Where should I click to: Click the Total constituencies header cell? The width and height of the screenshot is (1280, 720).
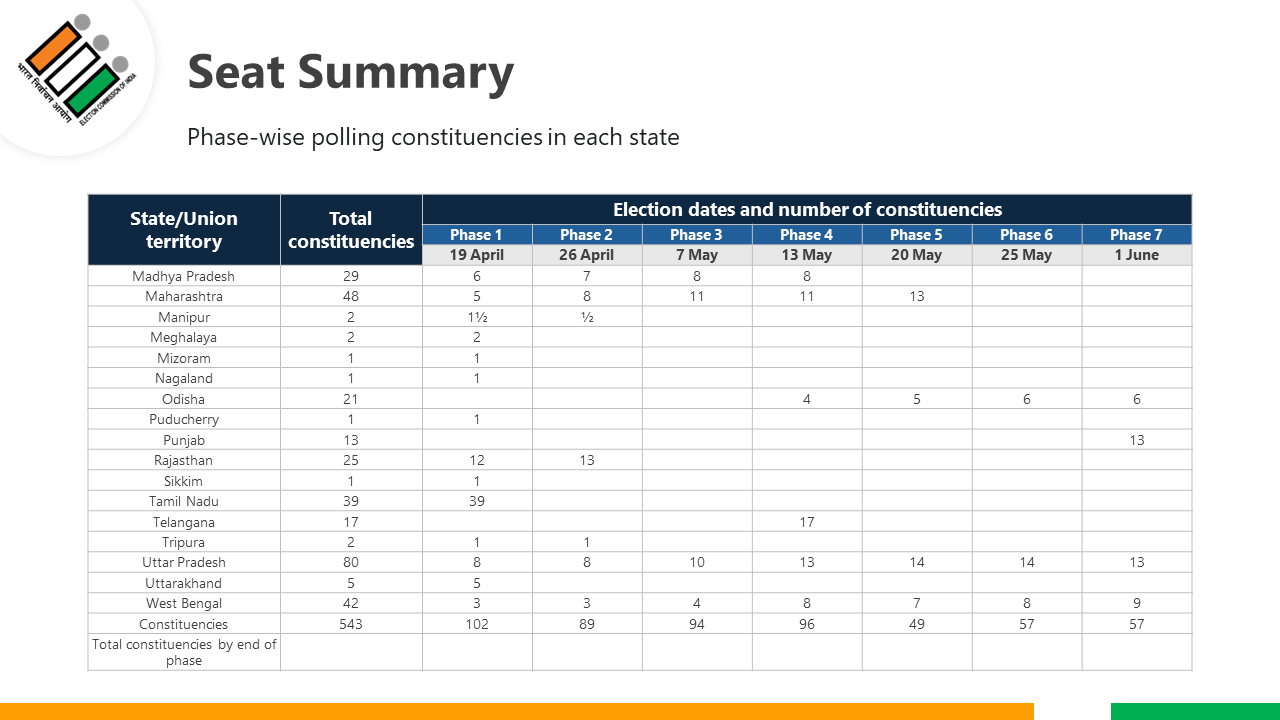(351, 230)
